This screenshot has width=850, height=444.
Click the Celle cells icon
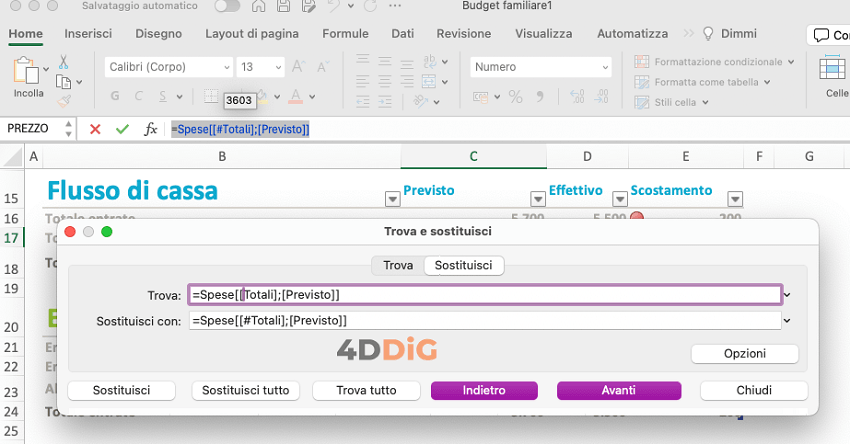833,69
